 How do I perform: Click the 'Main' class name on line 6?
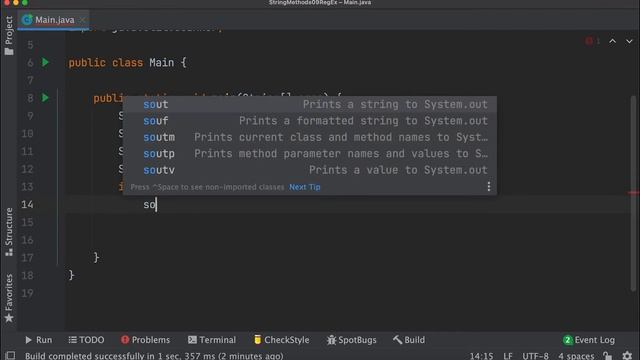click(x=161, y=63)
